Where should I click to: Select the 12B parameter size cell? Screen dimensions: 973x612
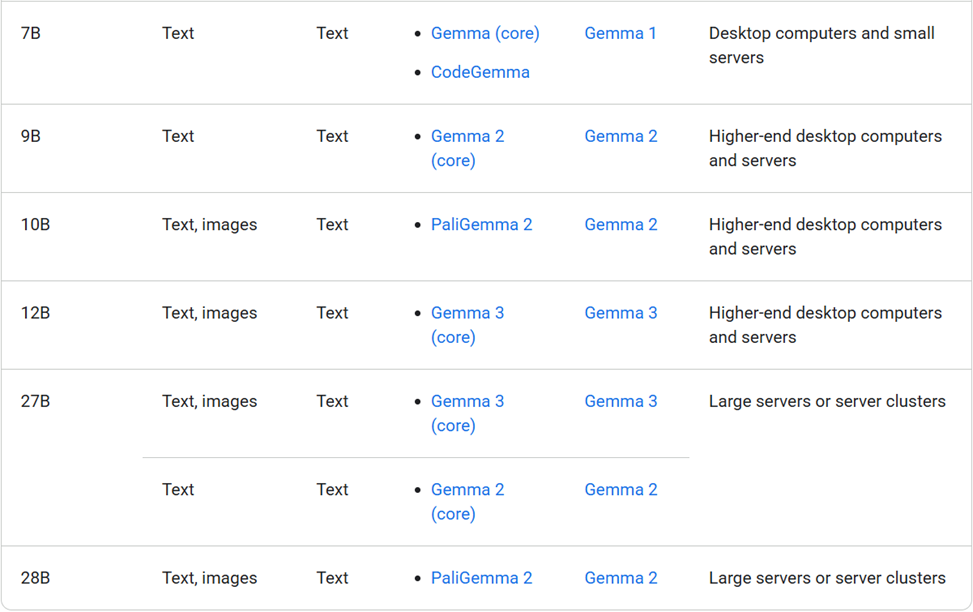(x=35, y=313)
